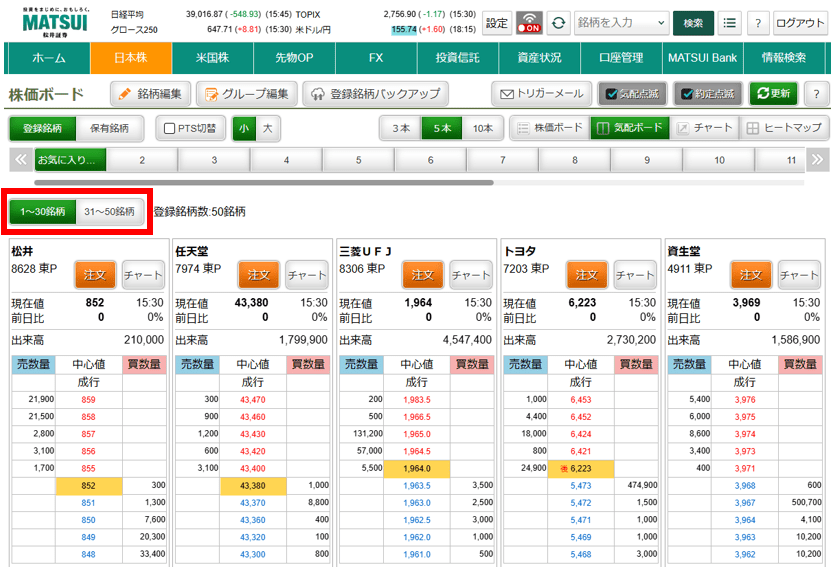This screenshot has height=570, width=833.
Task: Switch to ヒートマップ view
Action: click(x=784, y=128)
